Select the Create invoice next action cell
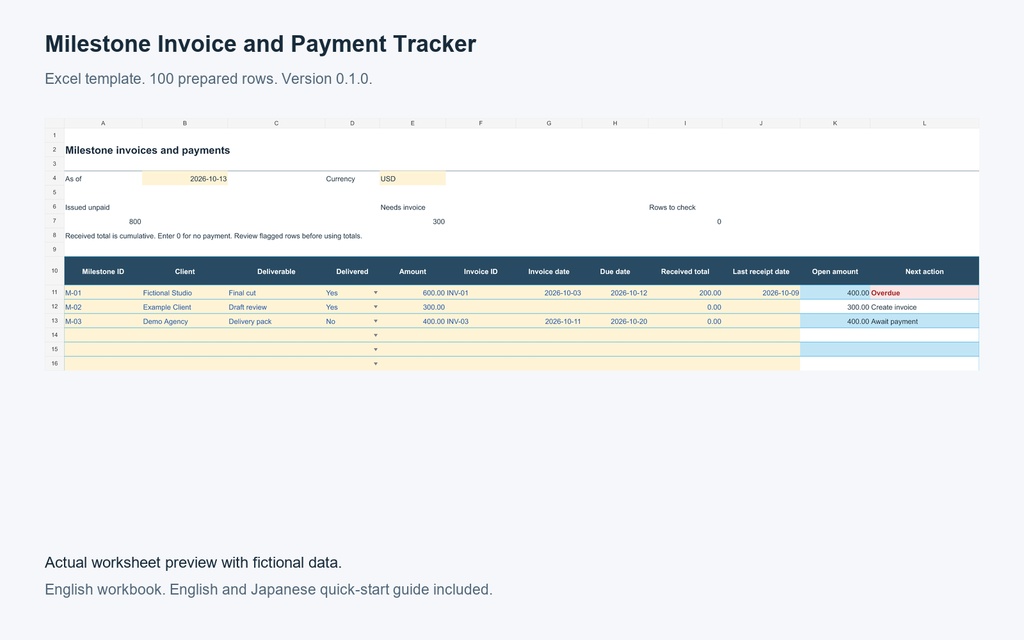 pyautogui.click(x=924, y=307)
